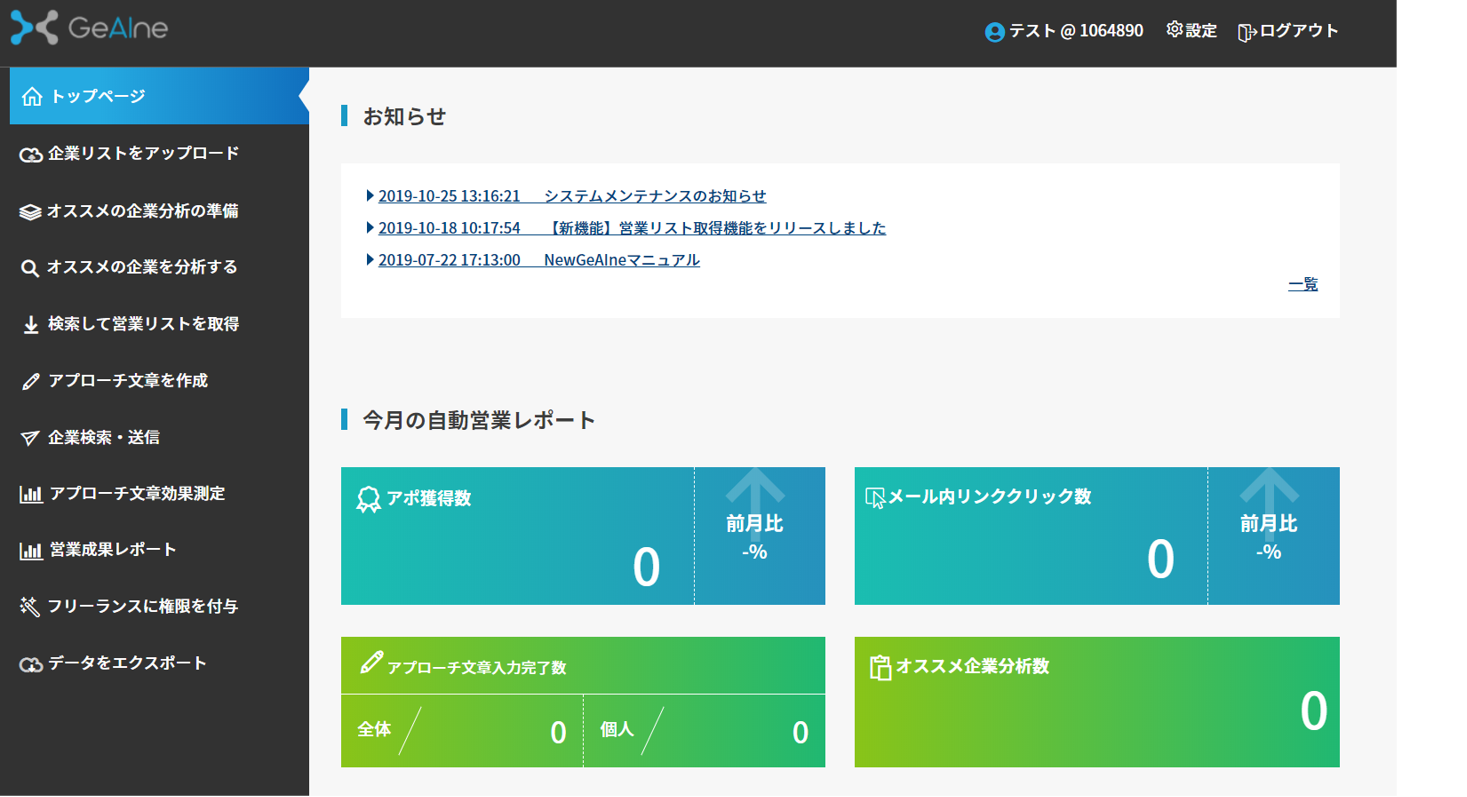1467x797 pixels.
Task: Click the download arrow icon for 検索して営業リストを取得
Action: point(31,325)
